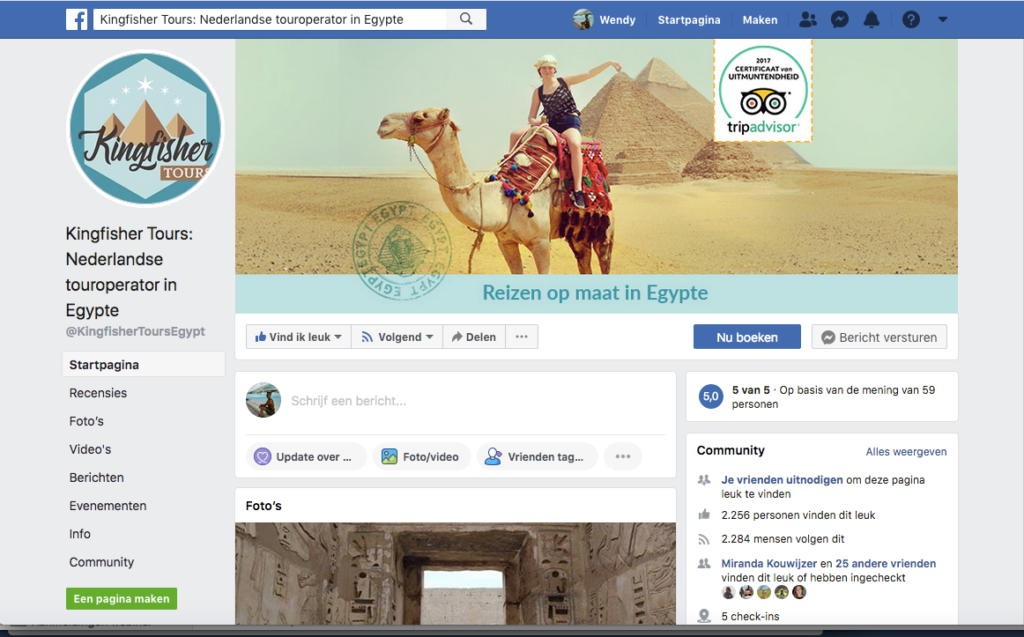Click the TripAdvisor certificate badge
The image size is (1024, 637).
pyautogui.click(x=763, y=90)
